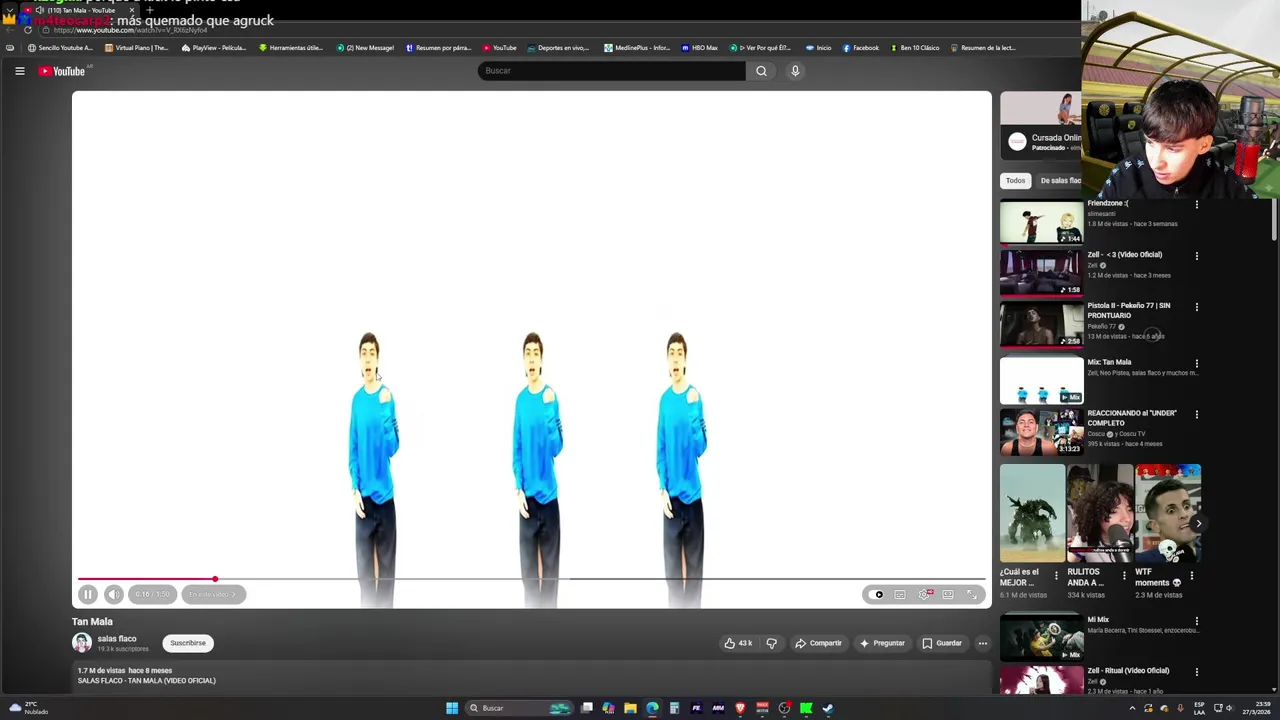Open Mix: Tan Mala playlist thumbnail
Screen dimensions: 1280x720
[x=1041, y=380]
